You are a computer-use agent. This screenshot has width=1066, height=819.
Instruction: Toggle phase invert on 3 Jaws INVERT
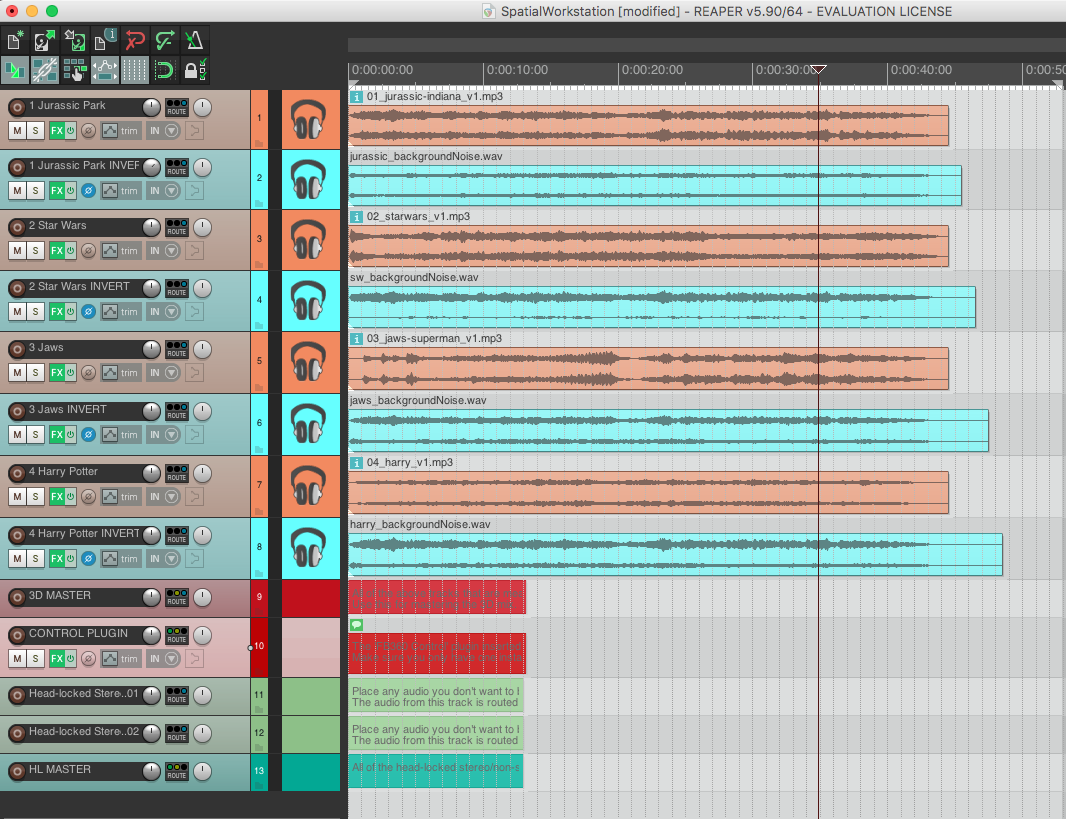88,435
